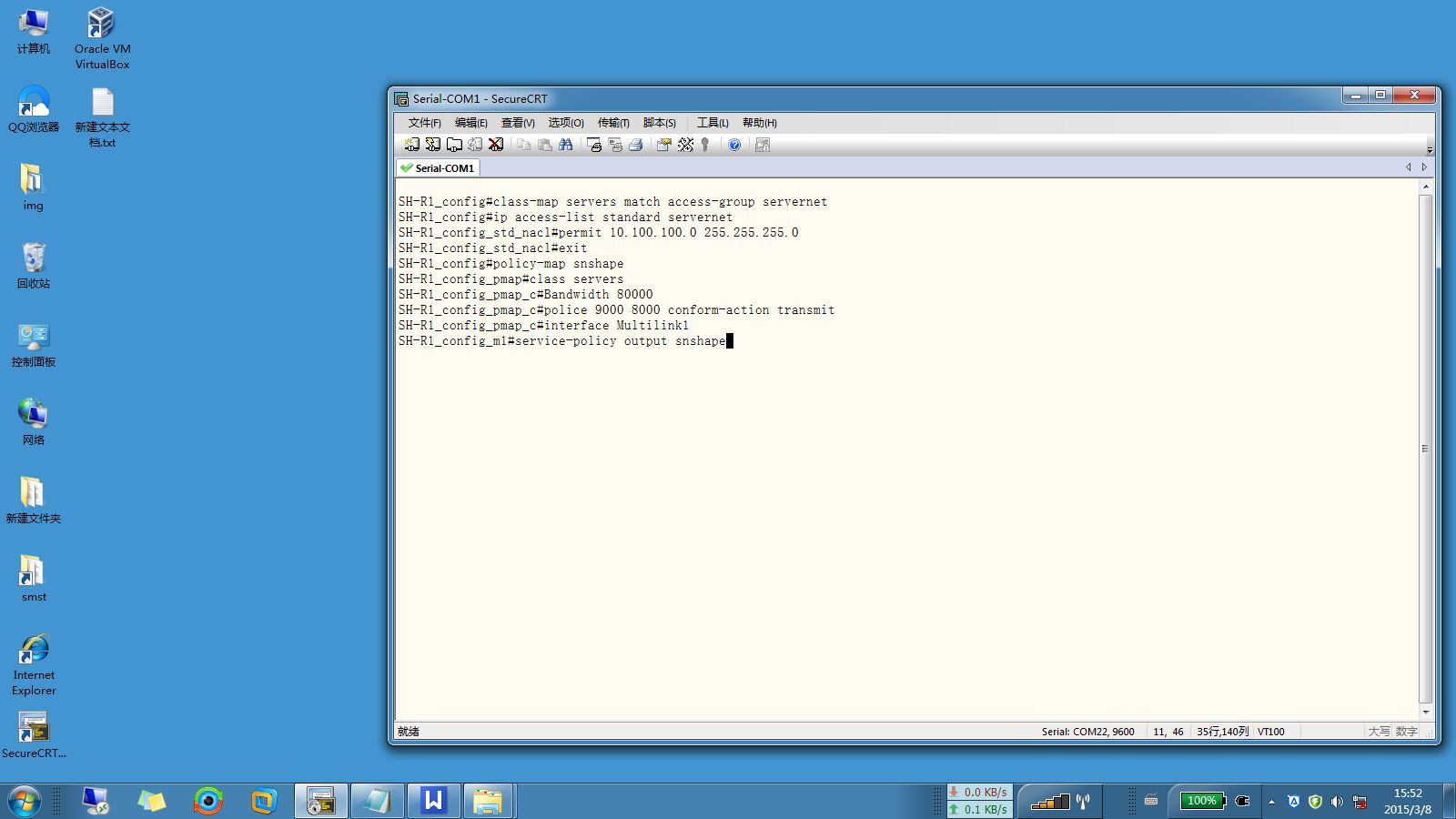Click the Print Screen toolbar icon

coord(594,145)
